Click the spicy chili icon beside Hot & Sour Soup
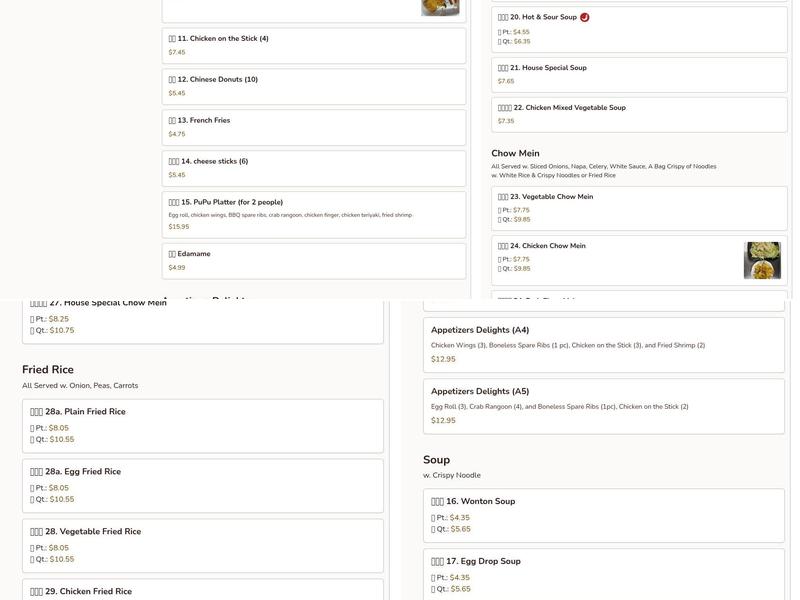Viewport: 800px width, 600px height. click(x=585, y=17)
